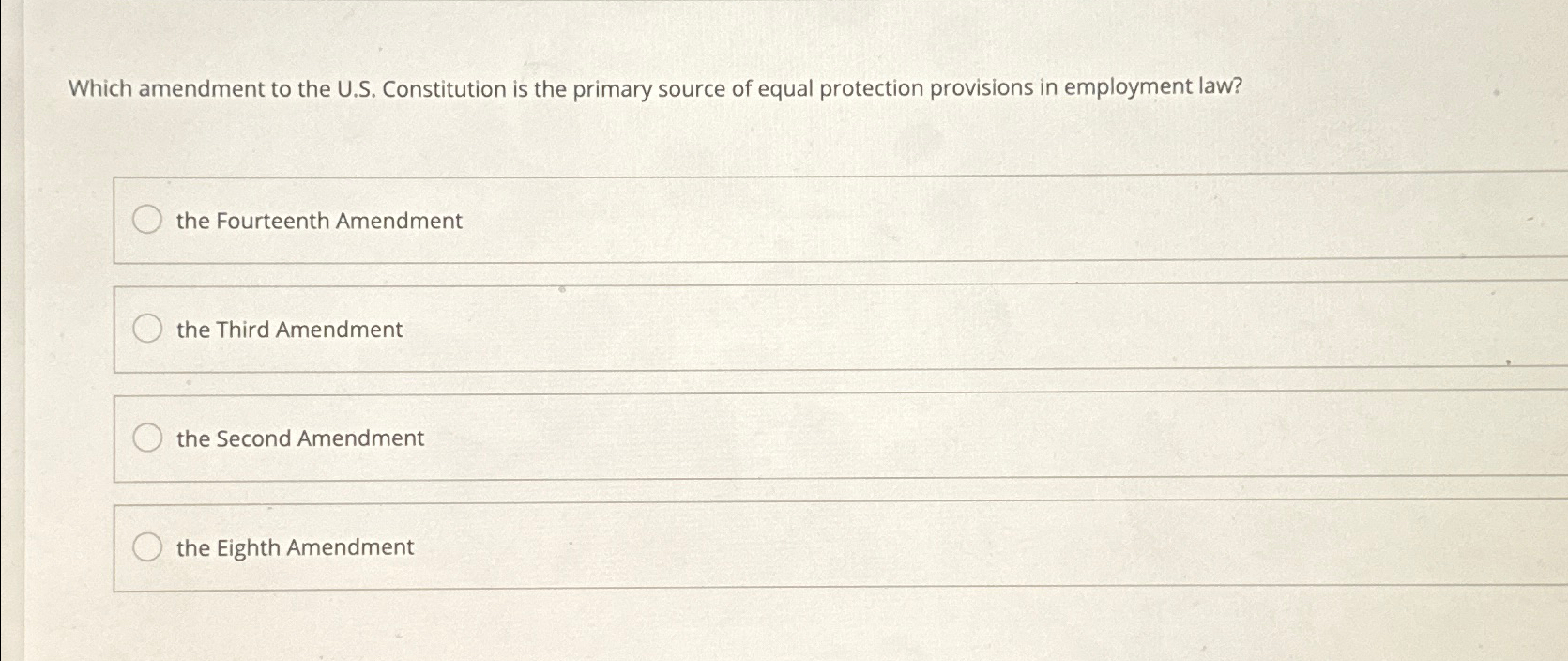Click the Third Amendment answer row
Viewport: 1568px width, 661px height.
coord(657,330)
